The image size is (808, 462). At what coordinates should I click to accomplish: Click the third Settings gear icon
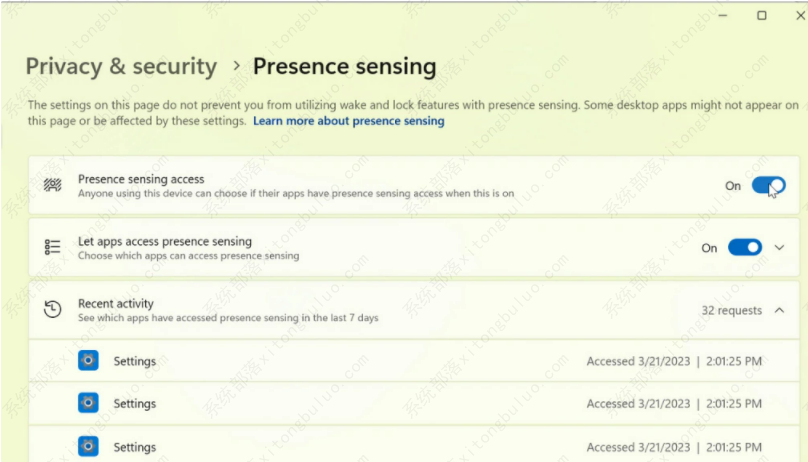coord(88,446)
